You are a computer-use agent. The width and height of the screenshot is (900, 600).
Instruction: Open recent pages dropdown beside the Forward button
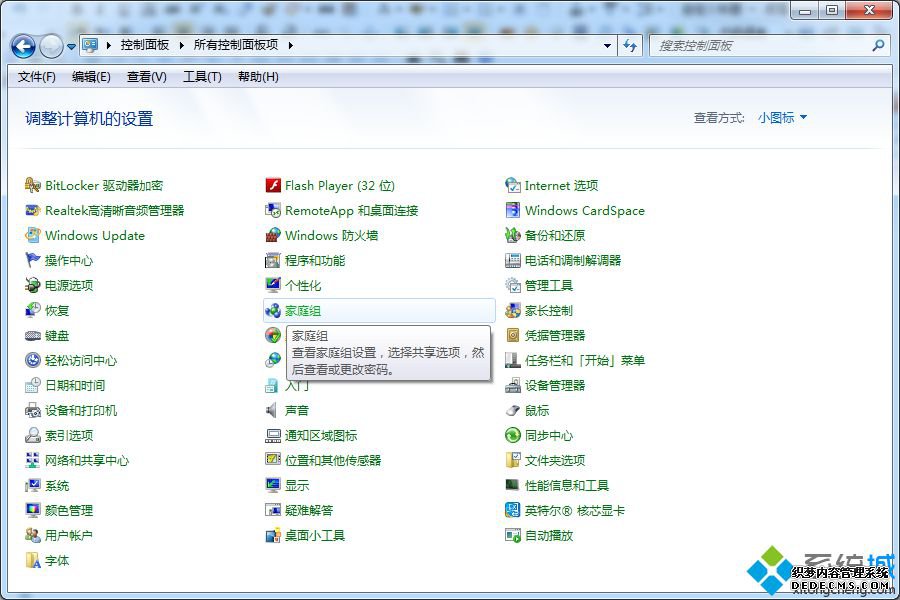[71, 47]
